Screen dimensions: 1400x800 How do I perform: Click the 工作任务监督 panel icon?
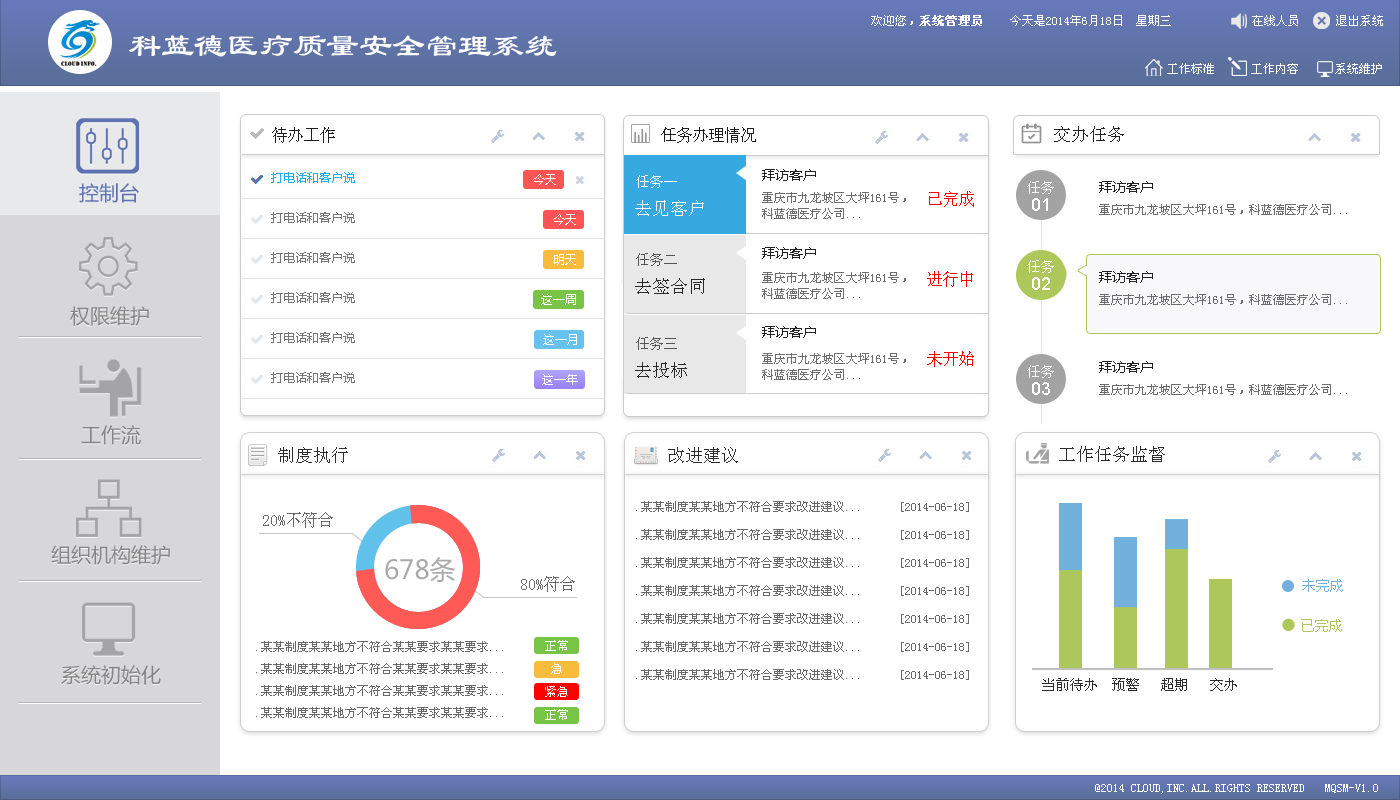pyautogui.click(x=1038, y=454)
